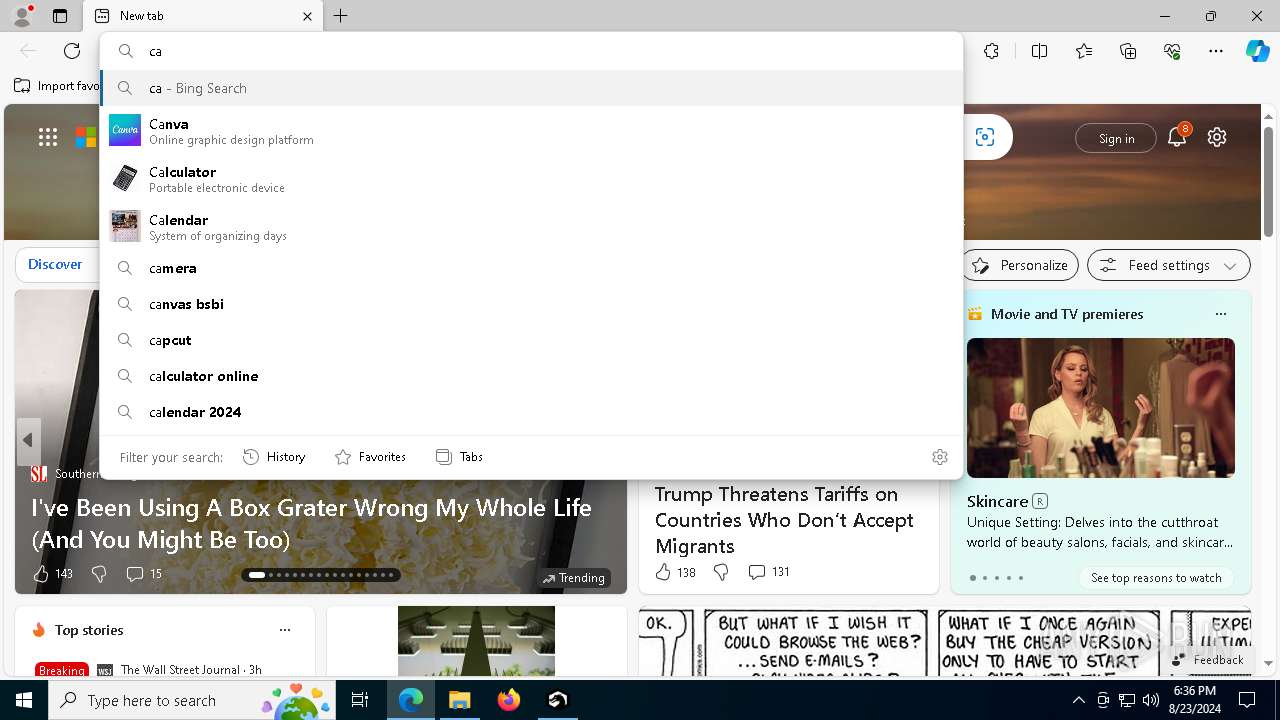Click the Import favorites bookmark
Viewport: 1280px width, 720px height.
click(57, 86)
